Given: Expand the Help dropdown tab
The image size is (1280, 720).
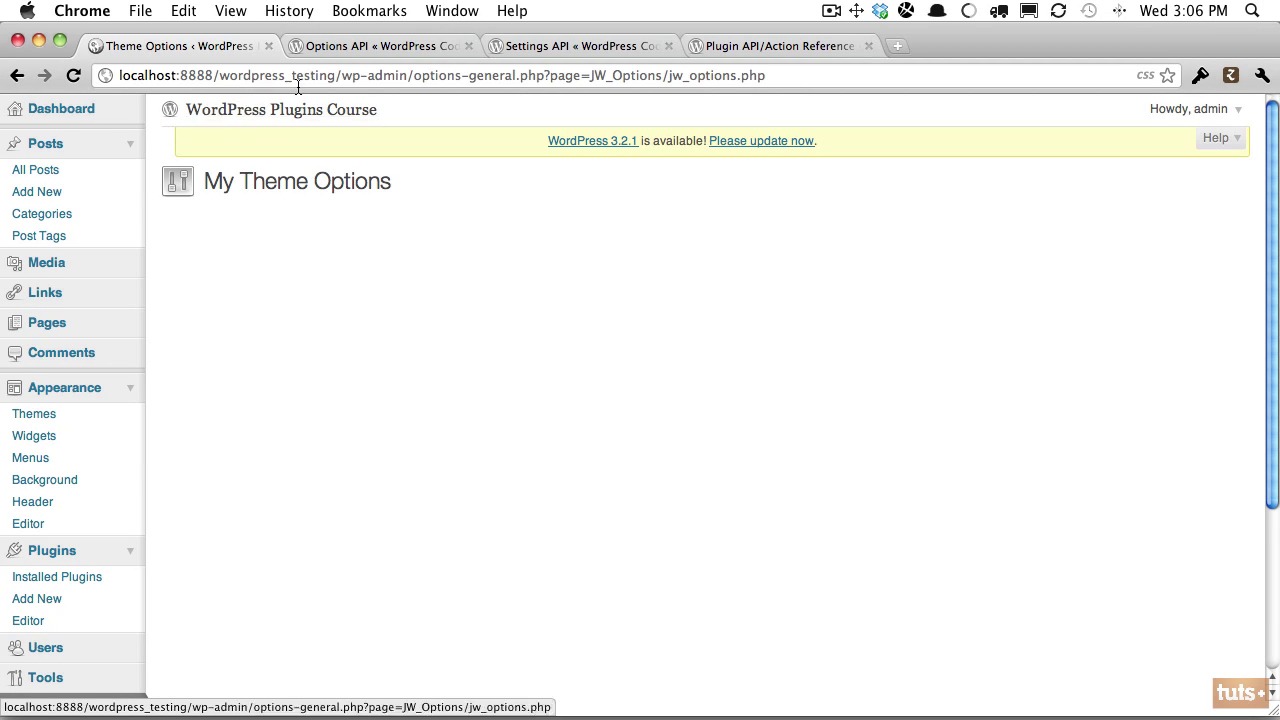Looking at the screenshot, I should click(1221, 138).
